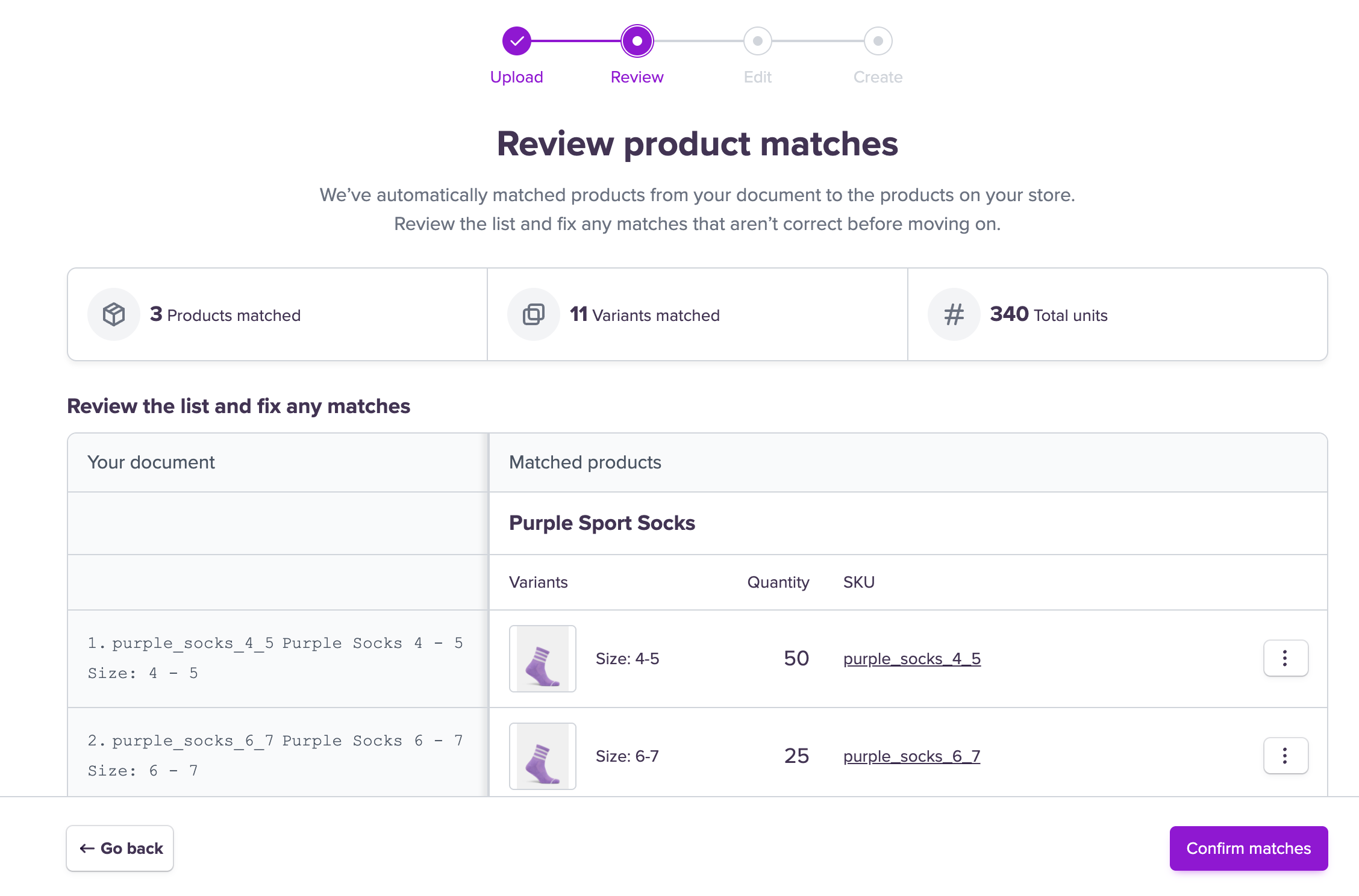Select the Review step label

click(x=637, y=77)
